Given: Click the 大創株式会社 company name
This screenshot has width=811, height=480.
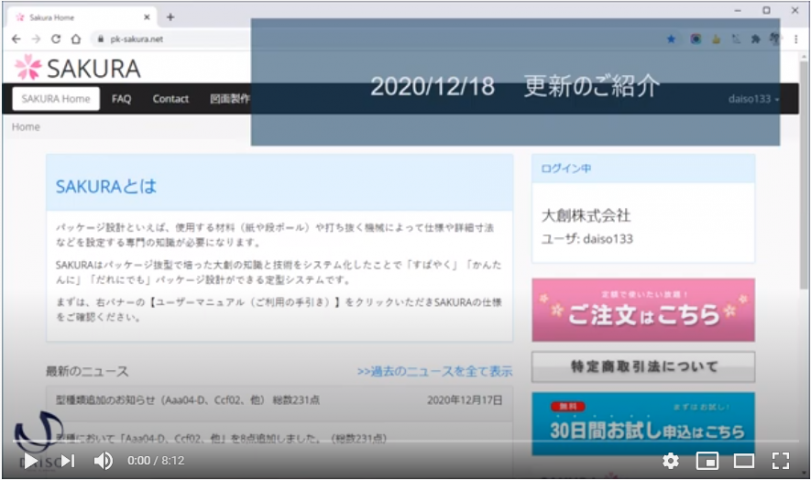Looking at the screenshot, I should (x=586, y=216).
